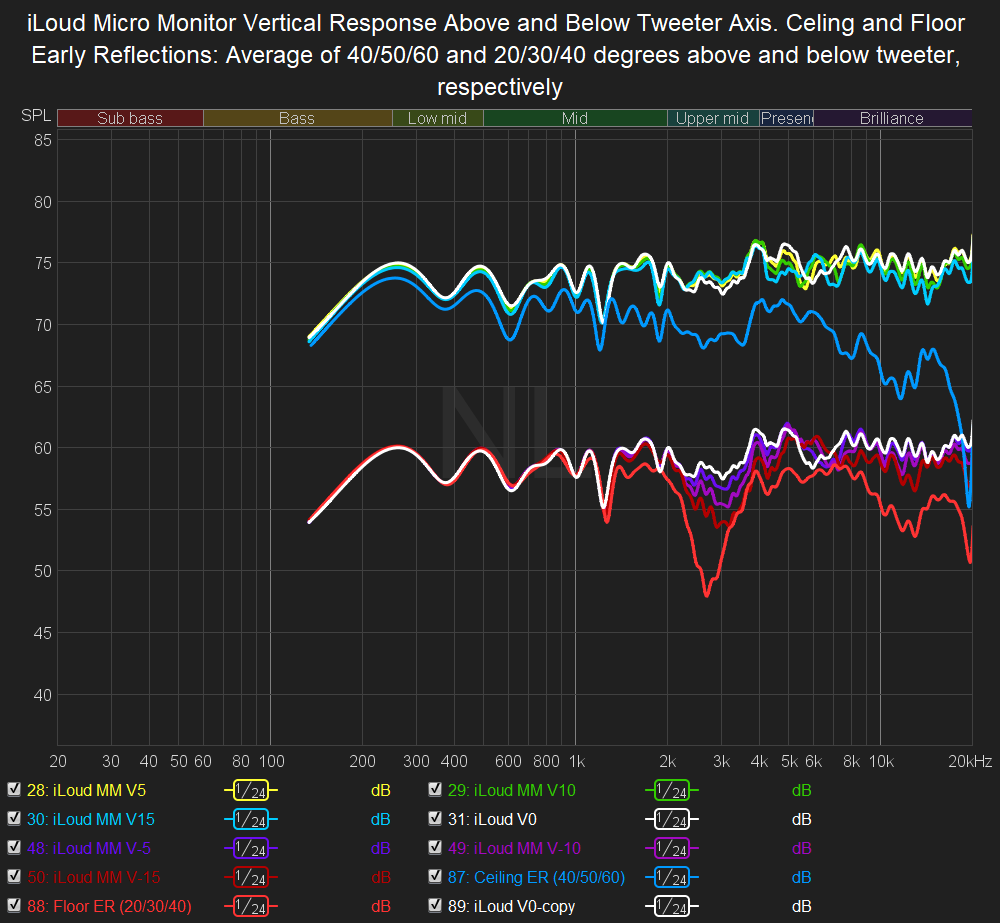Image resolution: width=1000 pixels, height=923 pixels.
Task: Click the Sub bass frequency band
Action: (x=130, y=118)
